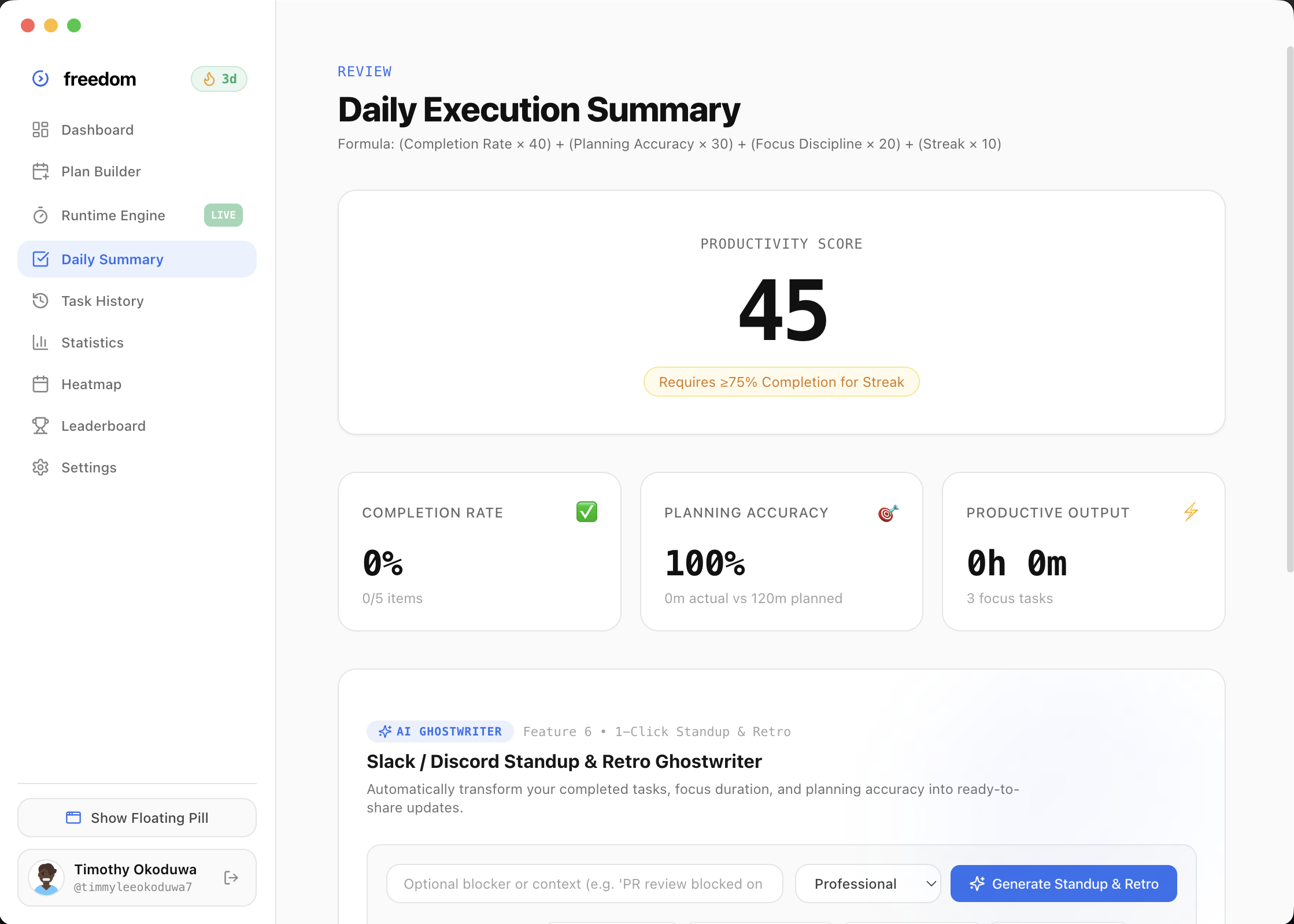This screenshot has width=1294, height=924.
Task: Click the Runtime Engine stopwatch icon
Action: tap(40, 215)
